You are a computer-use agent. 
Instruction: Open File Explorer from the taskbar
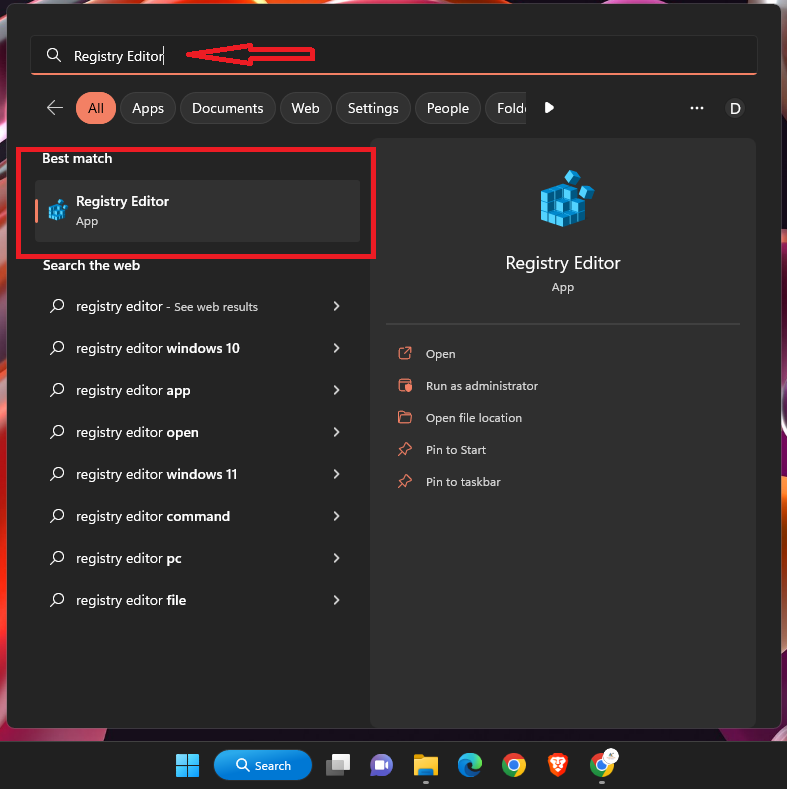pos(426,765)
